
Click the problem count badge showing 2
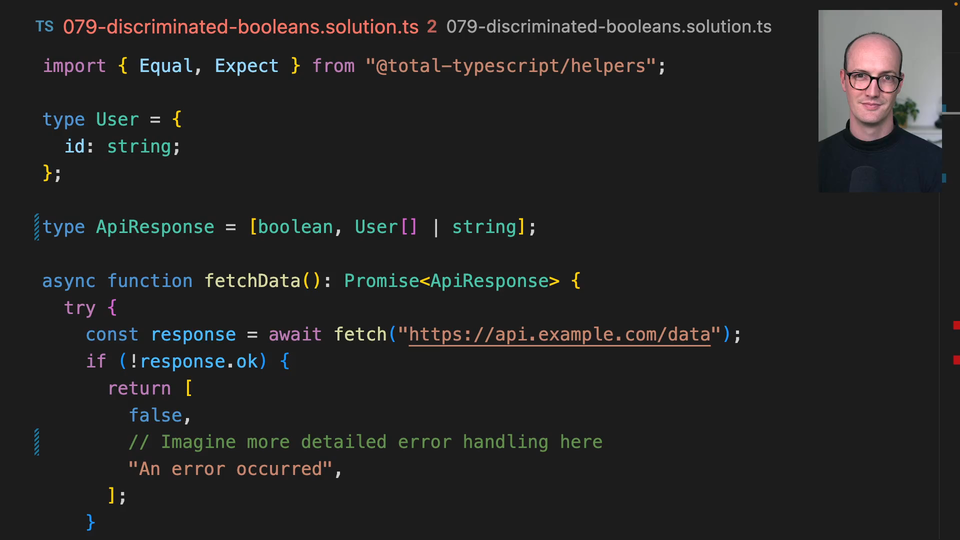pyautogui.click(x=432, y=27)
